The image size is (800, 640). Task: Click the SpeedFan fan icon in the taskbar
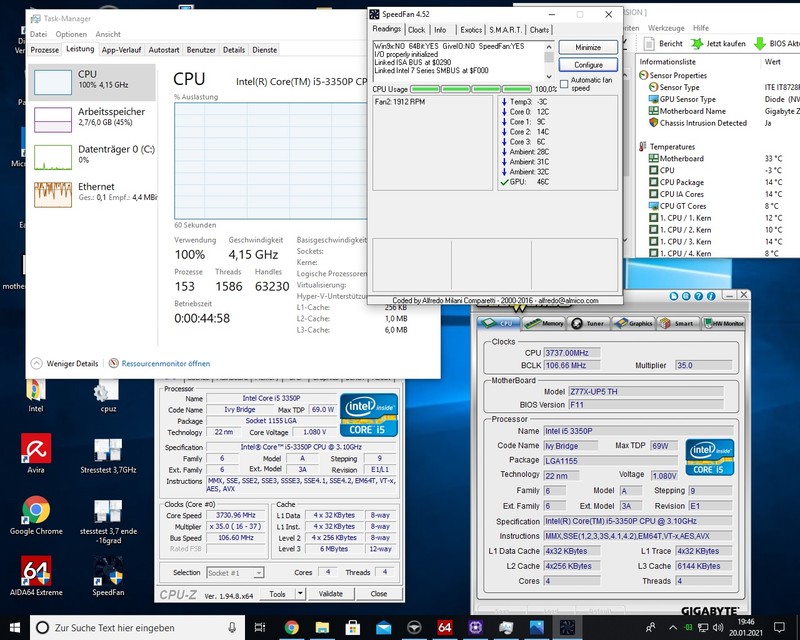pyautogui.click(x=567, y=628)
